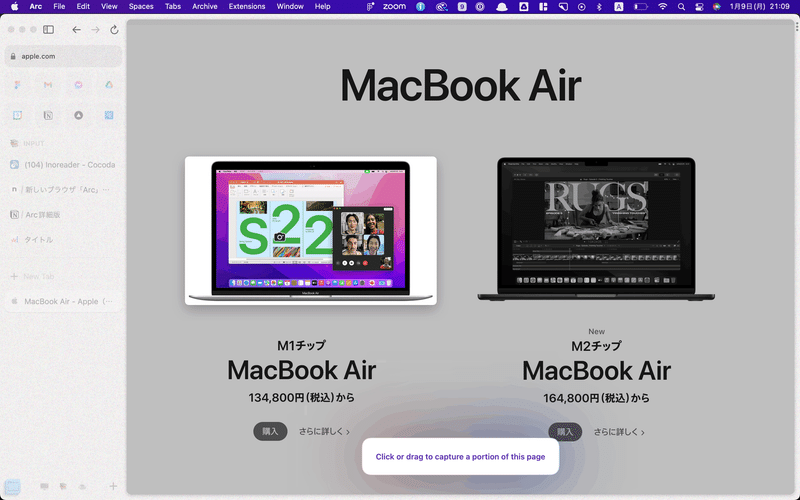Open さらに詳しく link for M1 model
This screenshot has width=800, height=500.
[x=324, y=432]
